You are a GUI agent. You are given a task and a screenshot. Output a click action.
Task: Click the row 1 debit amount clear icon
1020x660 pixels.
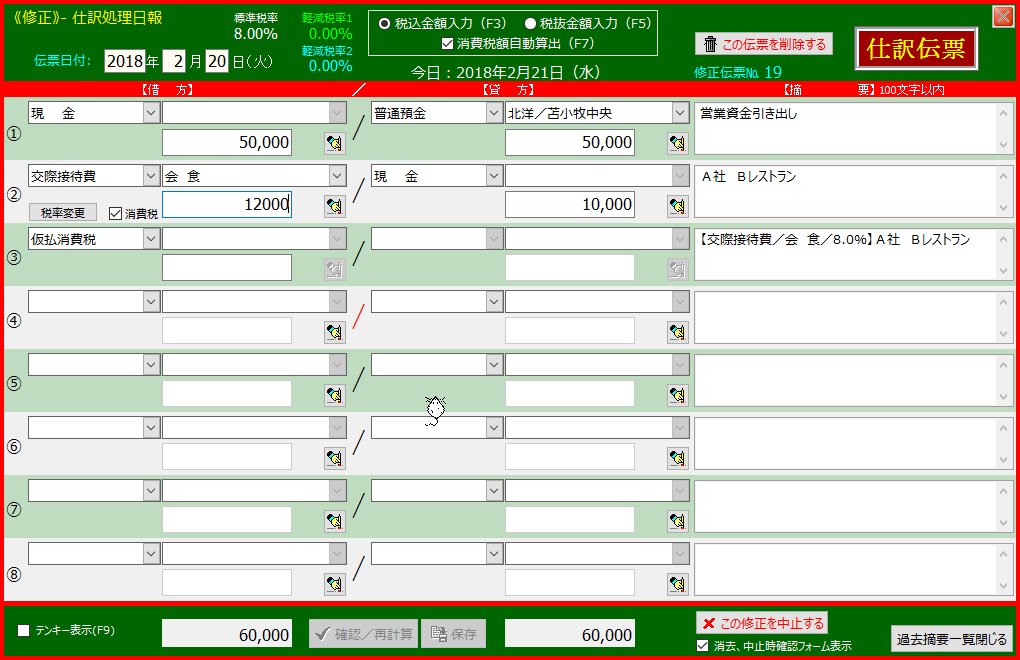pyautogui.click(x=334, y=143)
